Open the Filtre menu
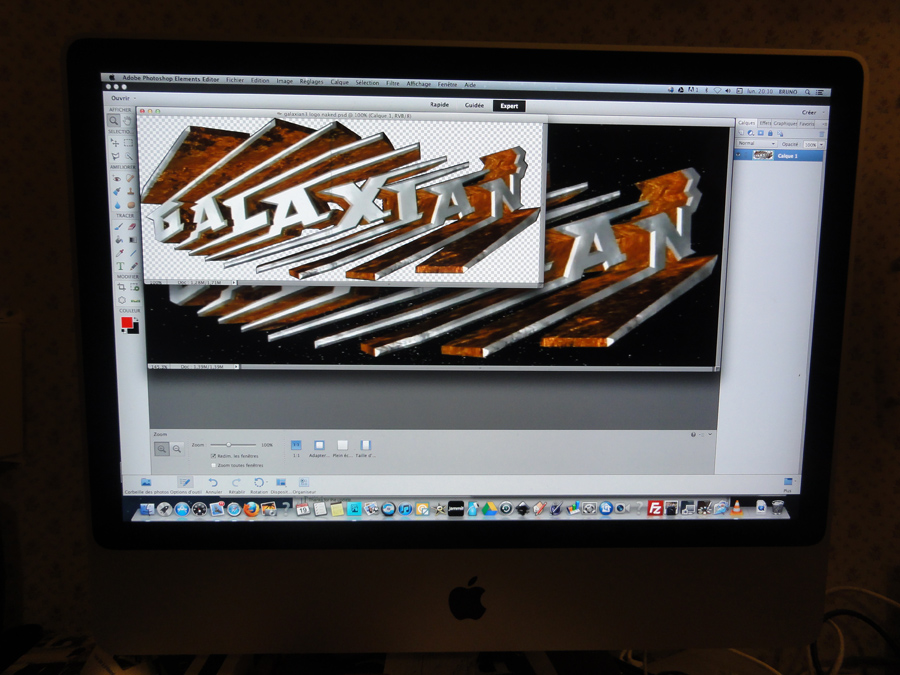 tap(393, 83)
